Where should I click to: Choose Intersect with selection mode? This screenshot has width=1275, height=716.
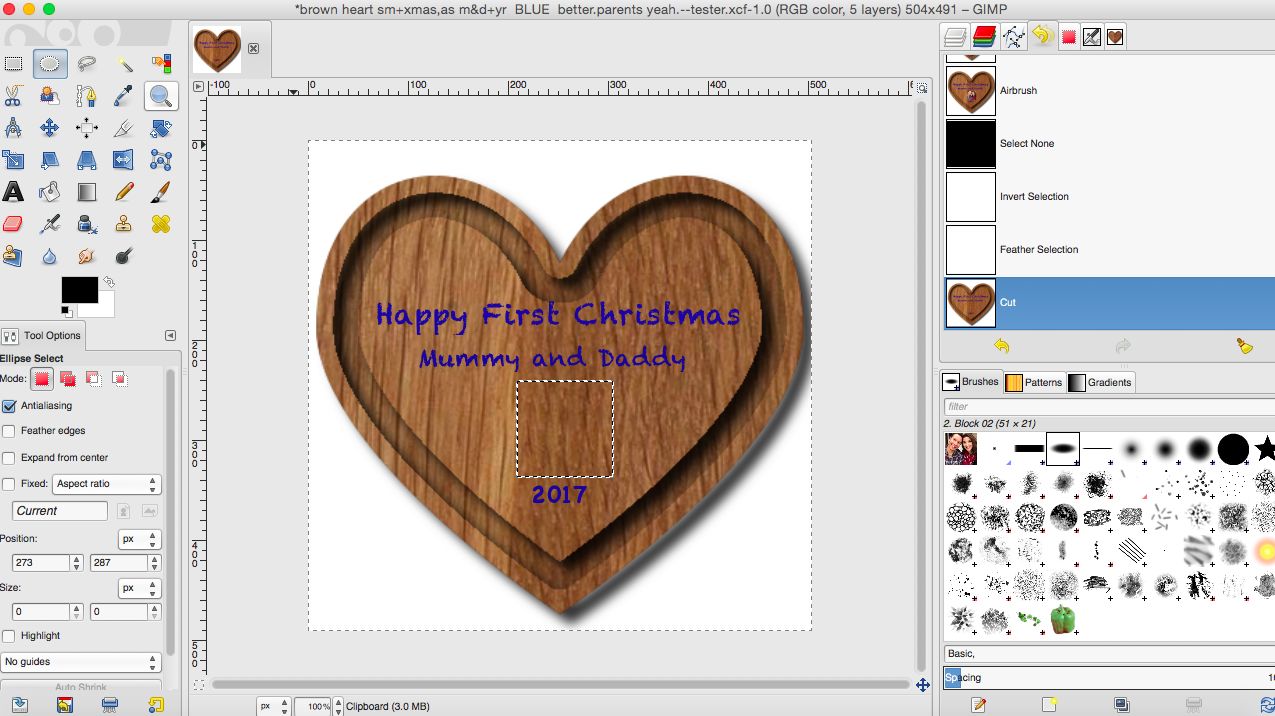(x=119, y=379)
